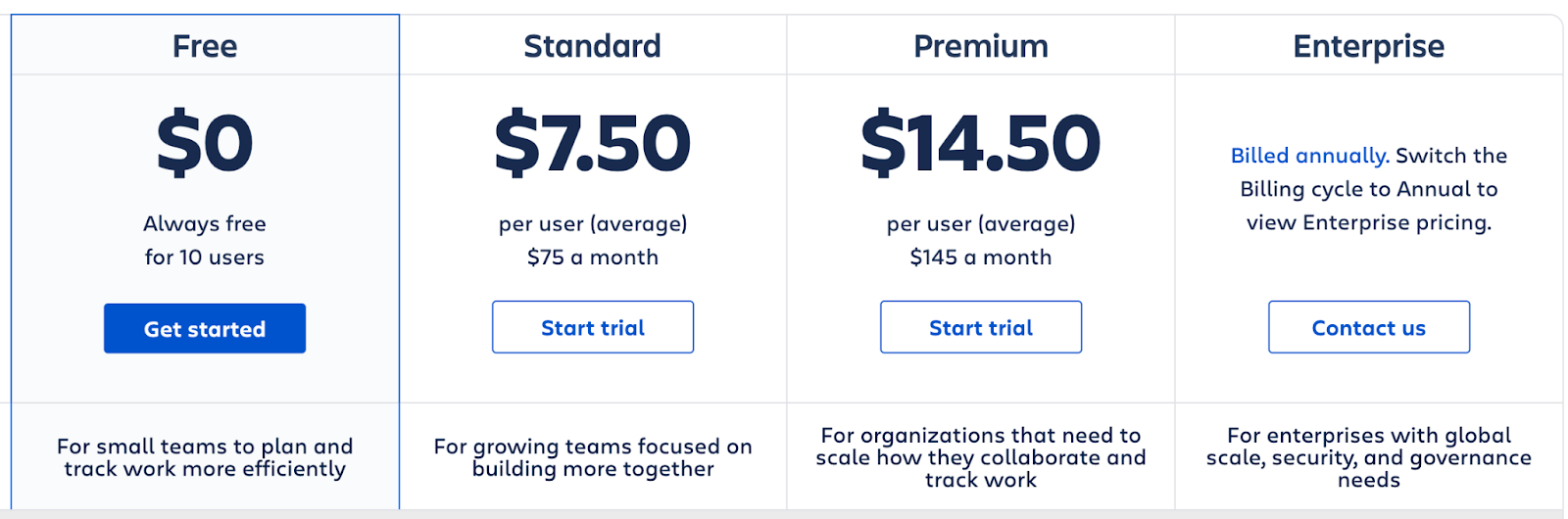The image size is (1568, 519).
Task: Select the Free plan column header
Action: [x=205, y=46]
